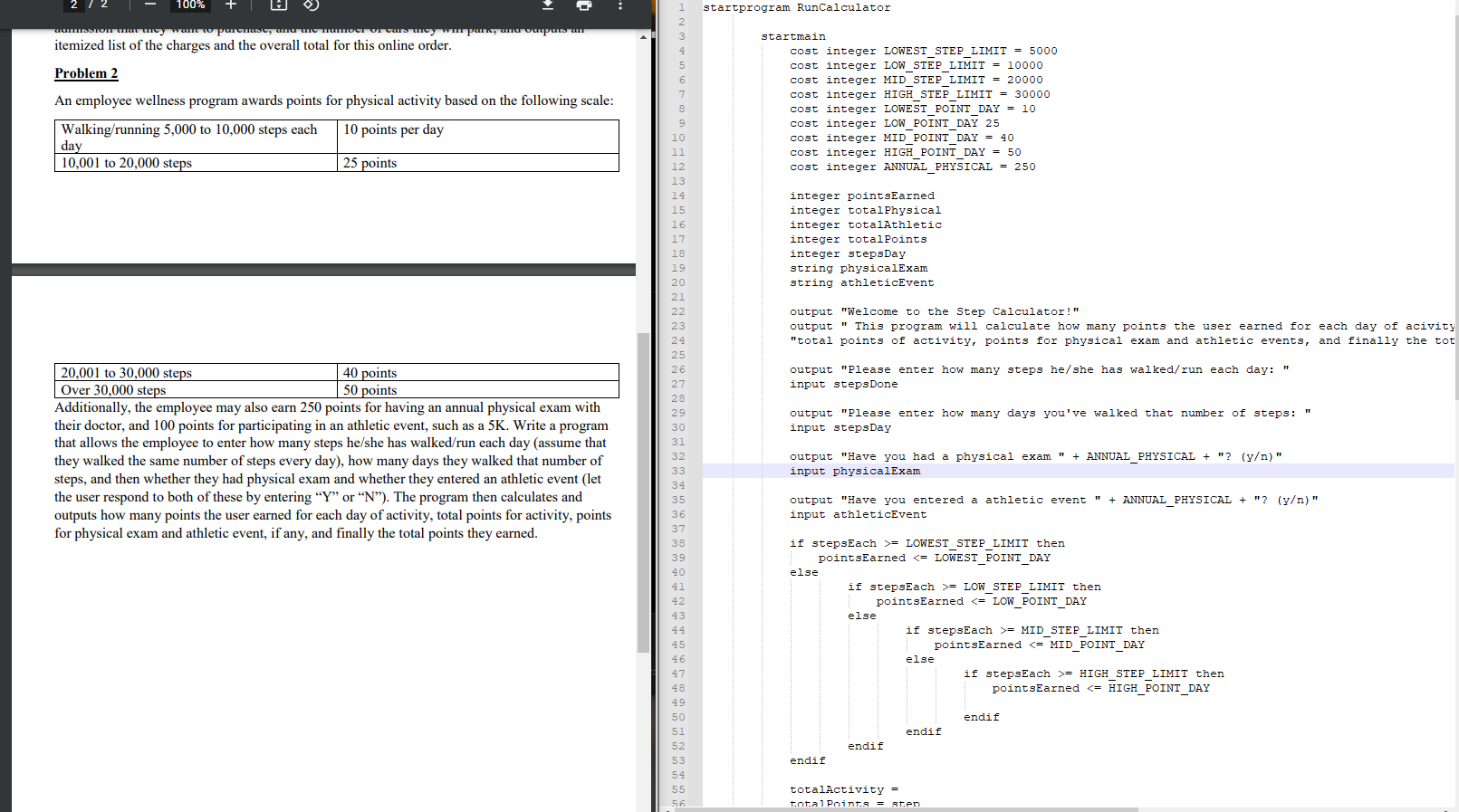Screen dimensions: 1459x812
Task: Click the 'integer totalPhysical' declaration
Action: tap(866, 210)
